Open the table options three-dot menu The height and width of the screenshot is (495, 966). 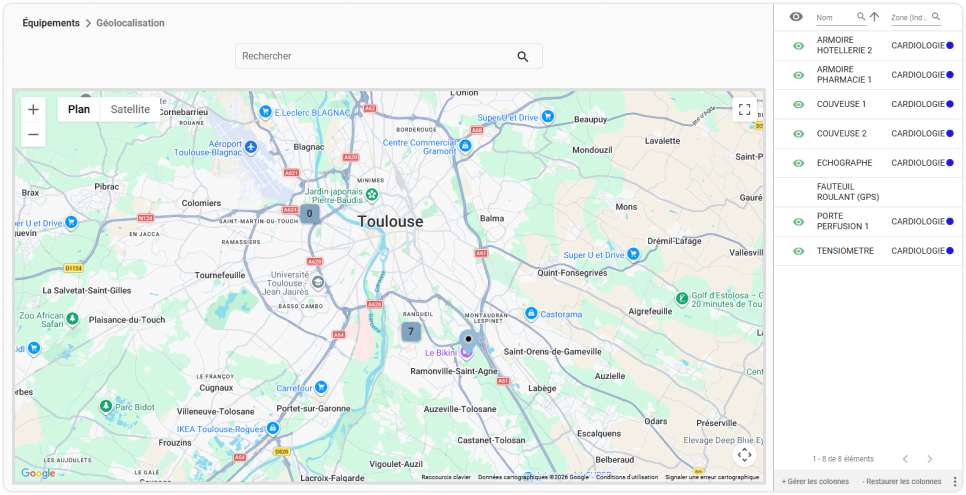[955, 481]
